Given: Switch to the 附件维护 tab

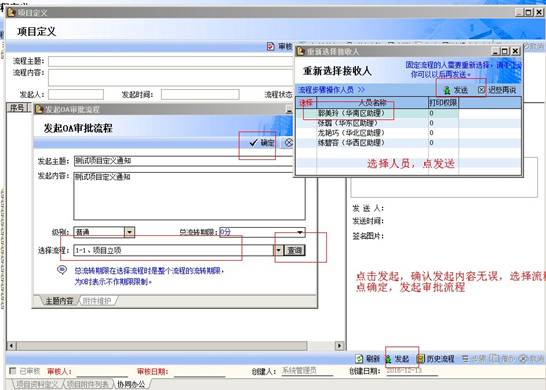Looking at the screenshot, I should coord(97,301).
